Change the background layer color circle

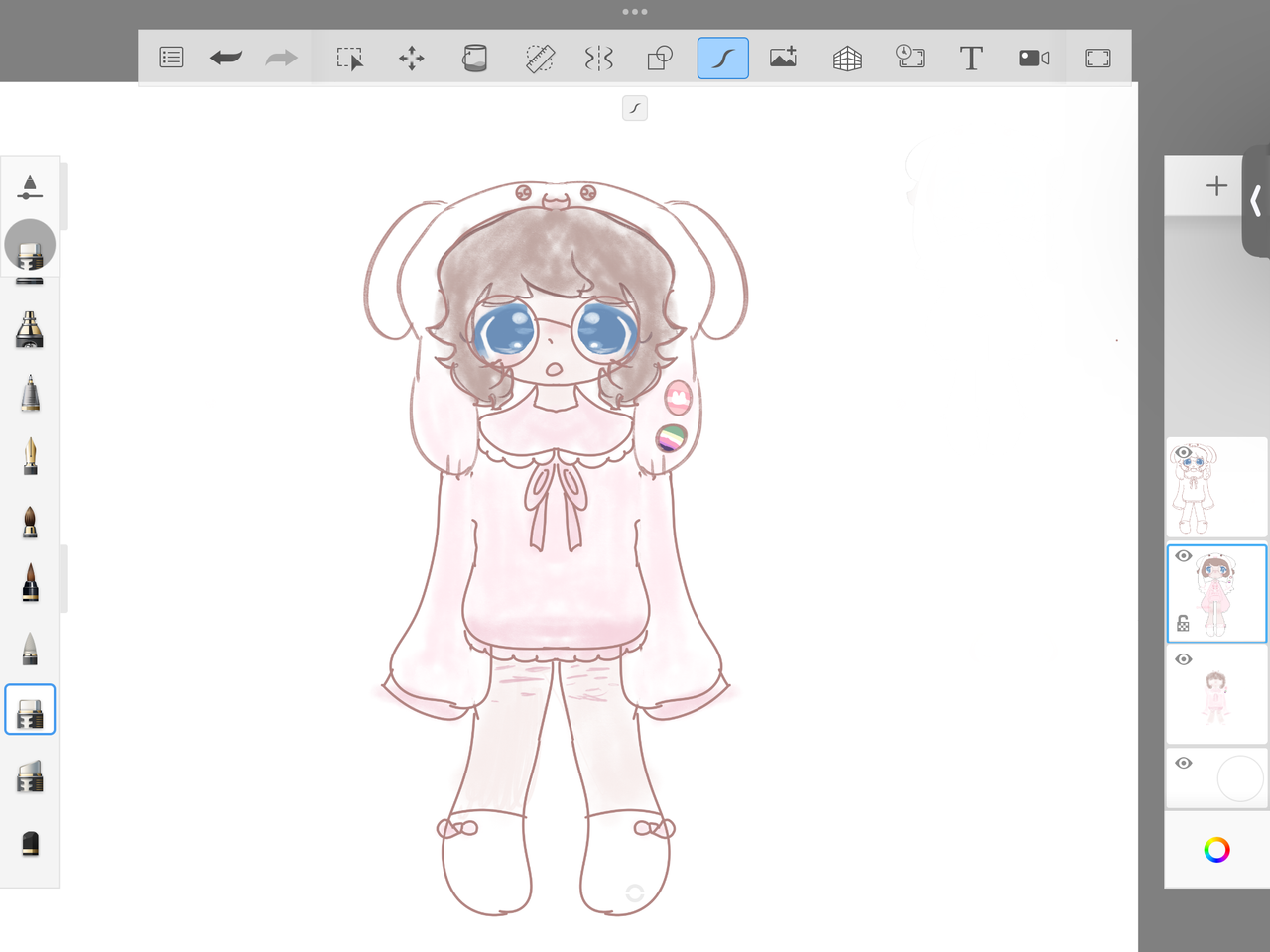tap(1240, 778)
